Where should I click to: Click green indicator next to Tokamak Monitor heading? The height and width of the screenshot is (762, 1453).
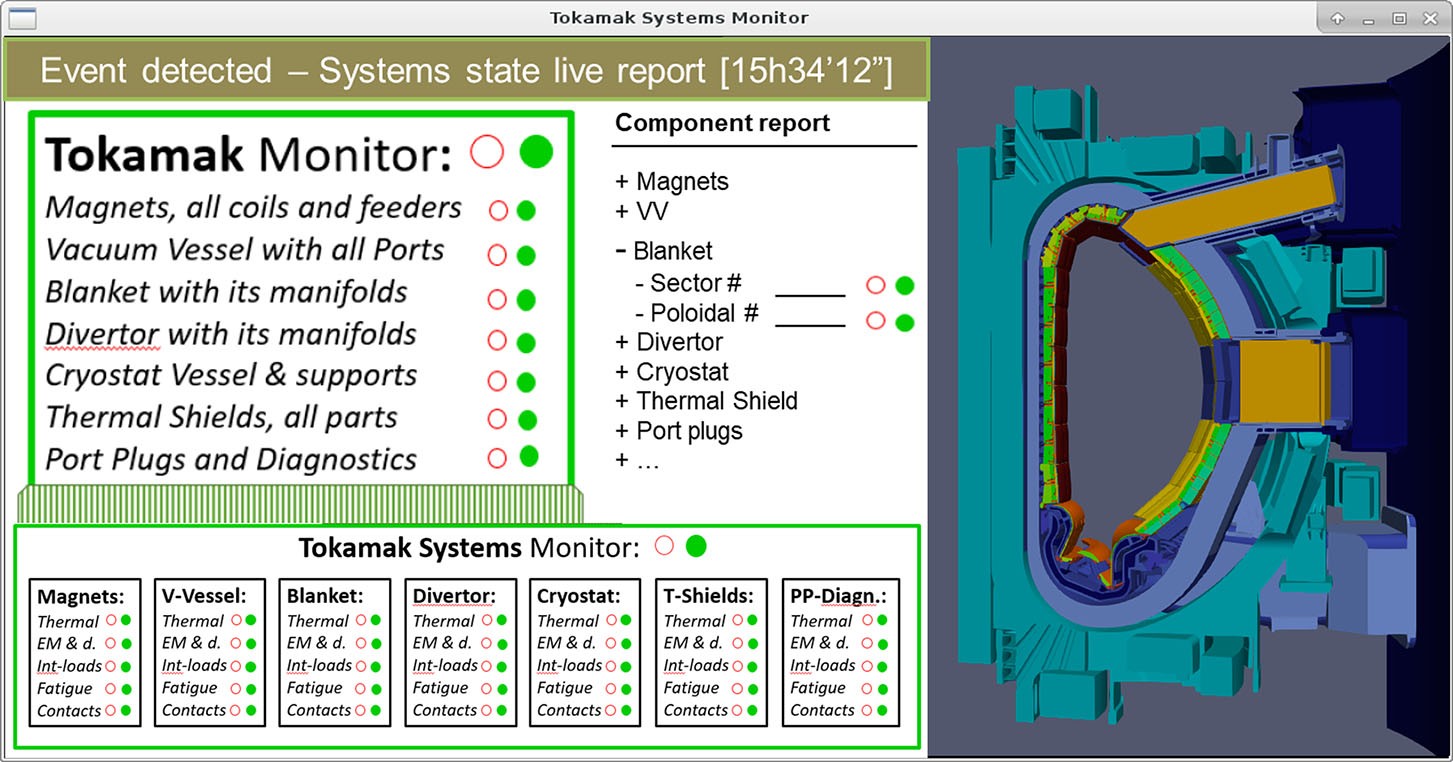[536, 152]
